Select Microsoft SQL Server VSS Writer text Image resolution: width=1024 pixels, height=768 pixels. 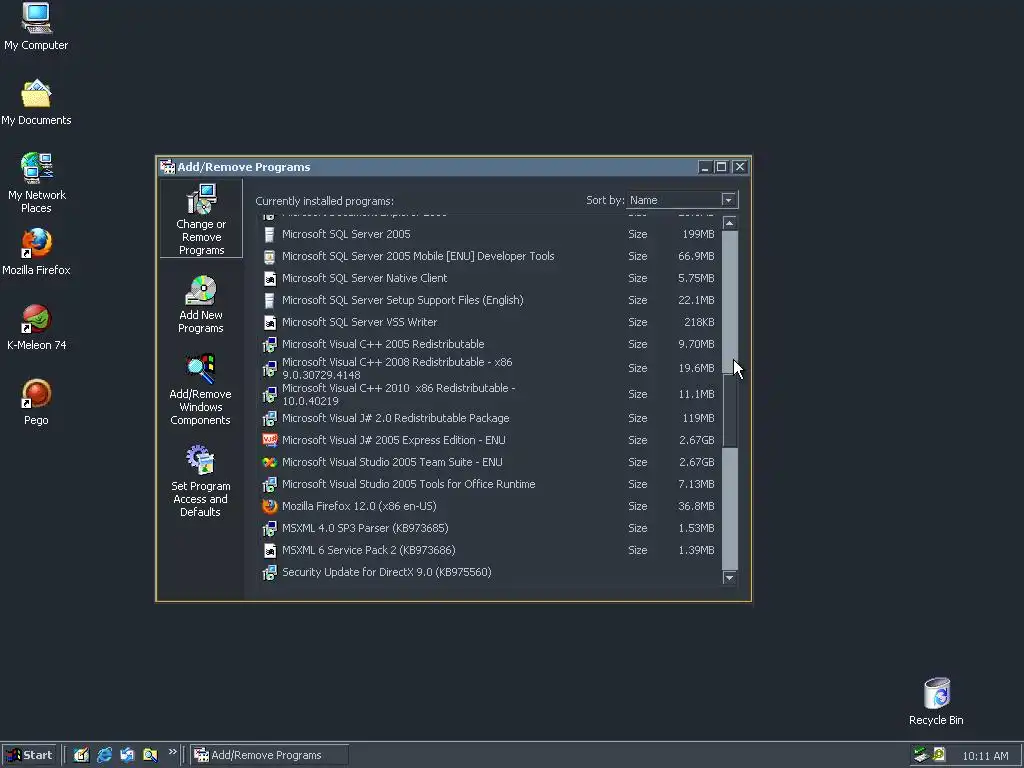tap(359, 322)
